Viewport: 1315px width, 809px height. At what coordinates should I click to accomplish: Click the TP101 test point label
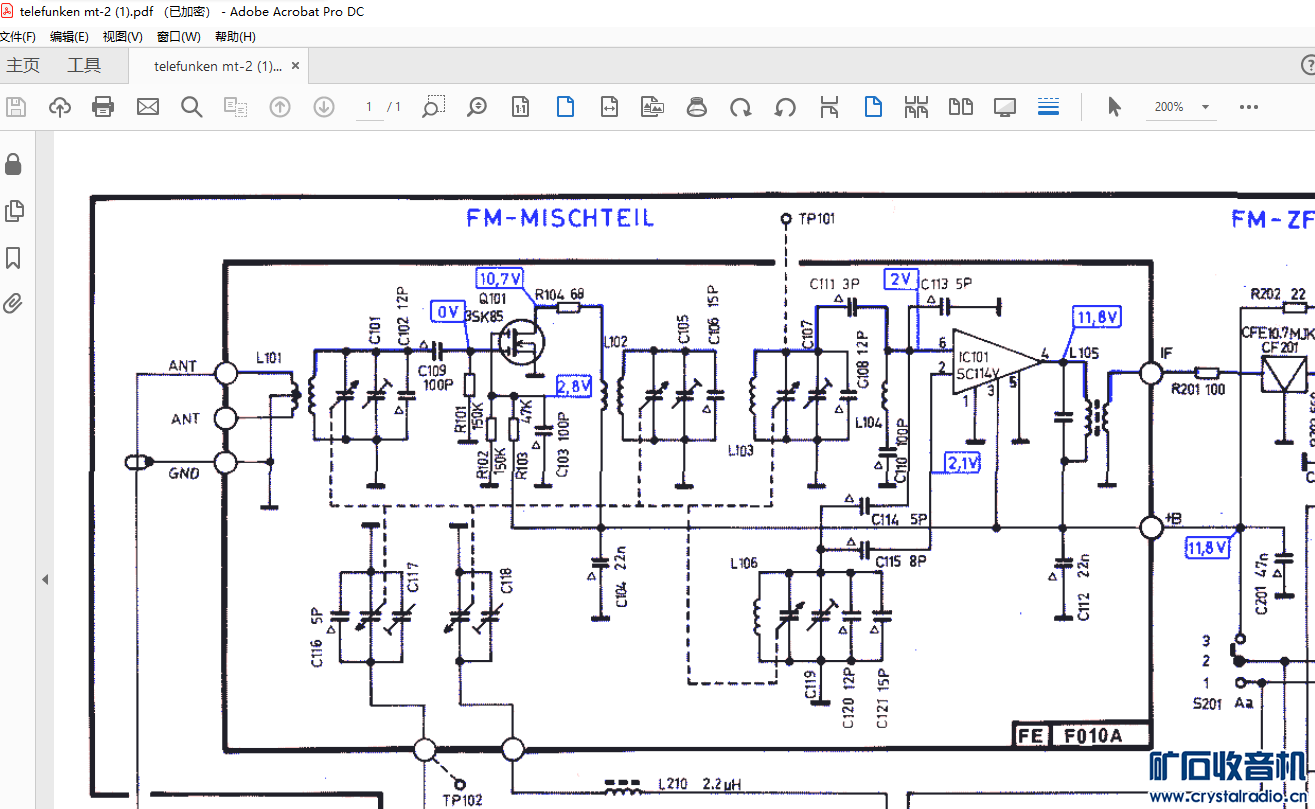click(816, 219)
